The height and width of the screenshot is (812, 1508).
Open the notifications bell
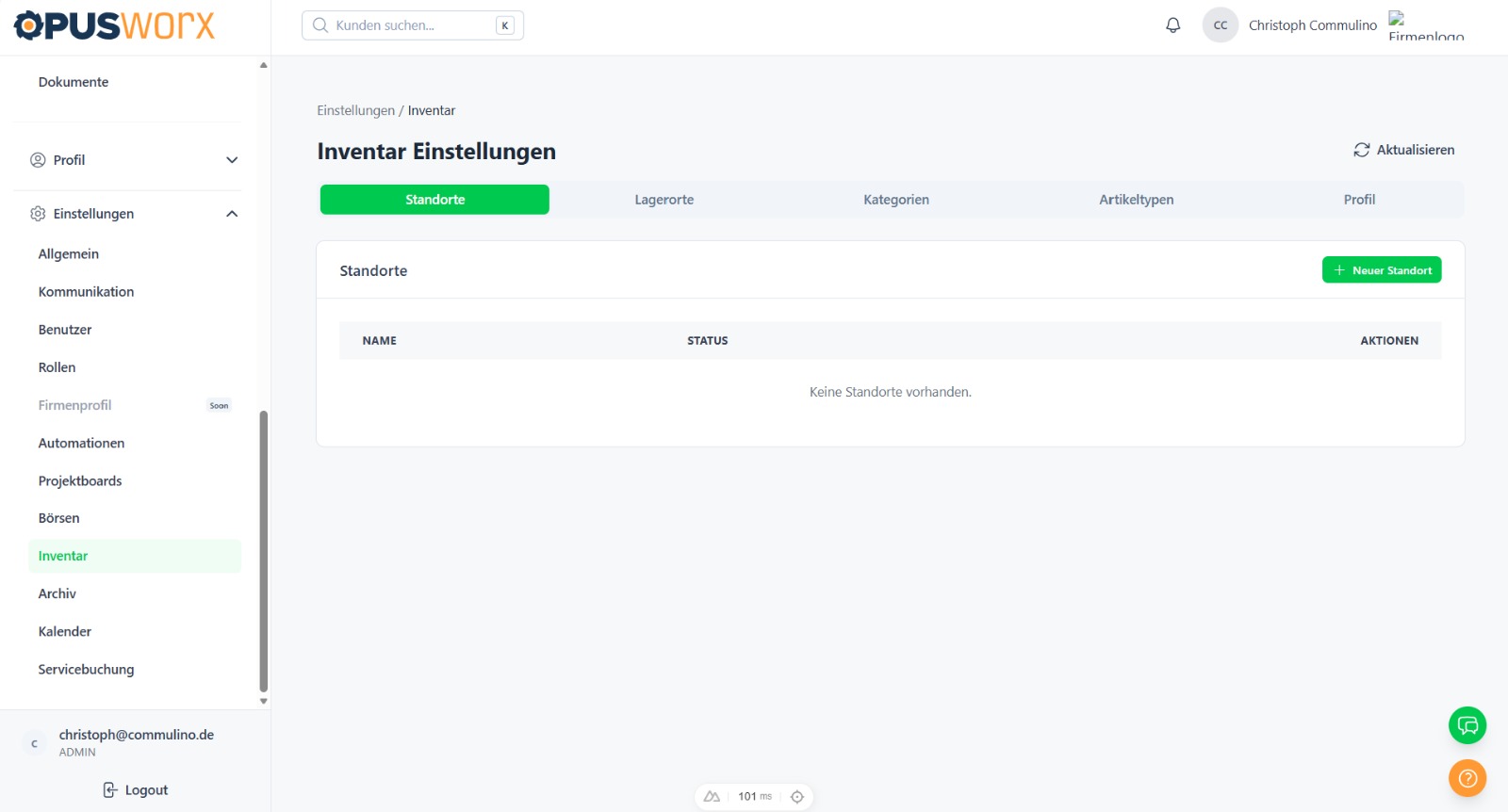pyautogui.click(x=1172, y=25)
